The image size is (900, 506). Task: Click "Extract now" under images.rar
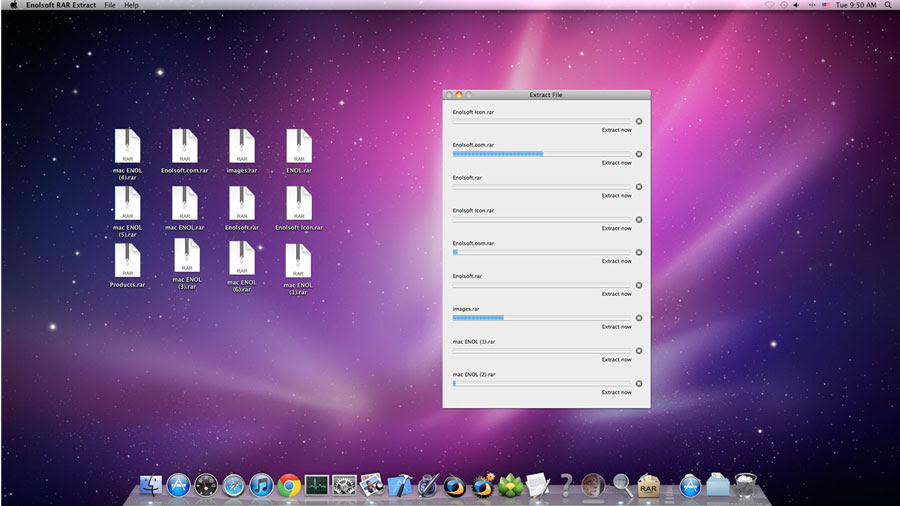click(616, 327)
